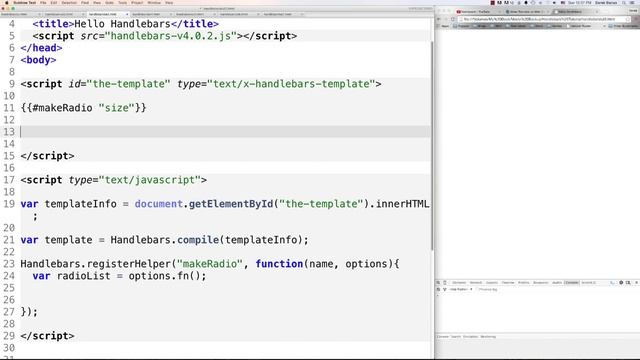
Task: Toggle the Preserve log checkbox
Action: click(478, 289)
